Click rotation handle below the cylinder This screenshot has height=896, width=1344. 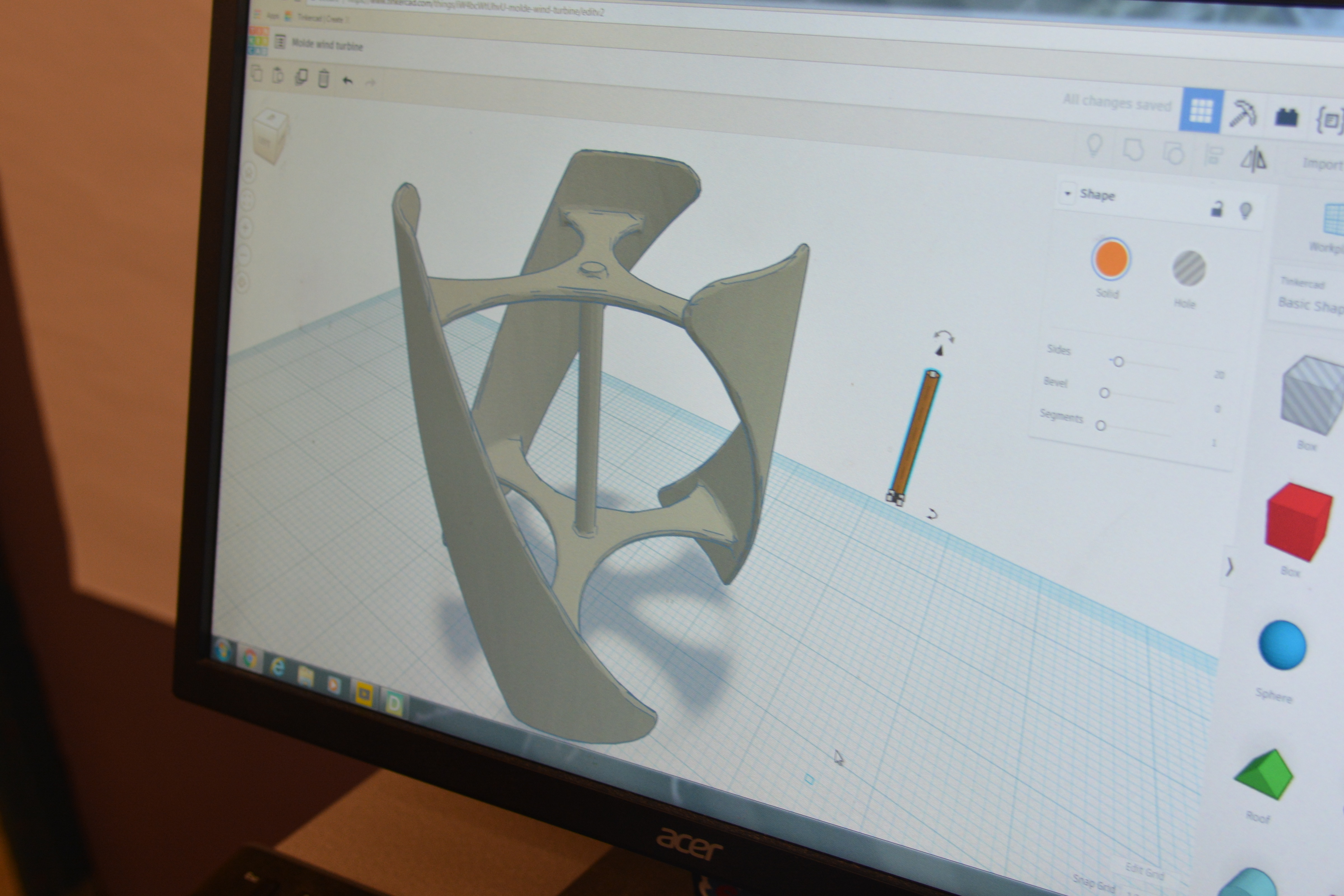click(932, 514)
